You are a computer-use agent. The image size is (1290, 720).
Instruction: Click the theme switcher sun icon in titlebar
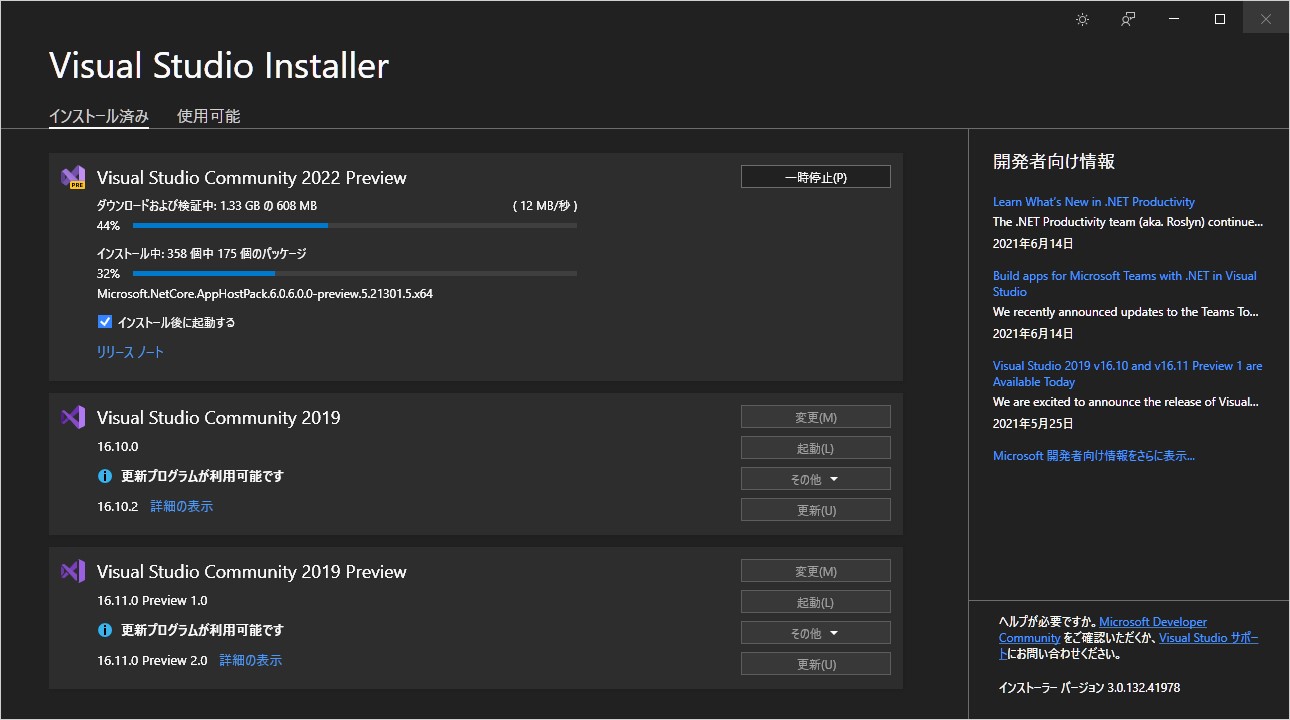click(1081, 18)
